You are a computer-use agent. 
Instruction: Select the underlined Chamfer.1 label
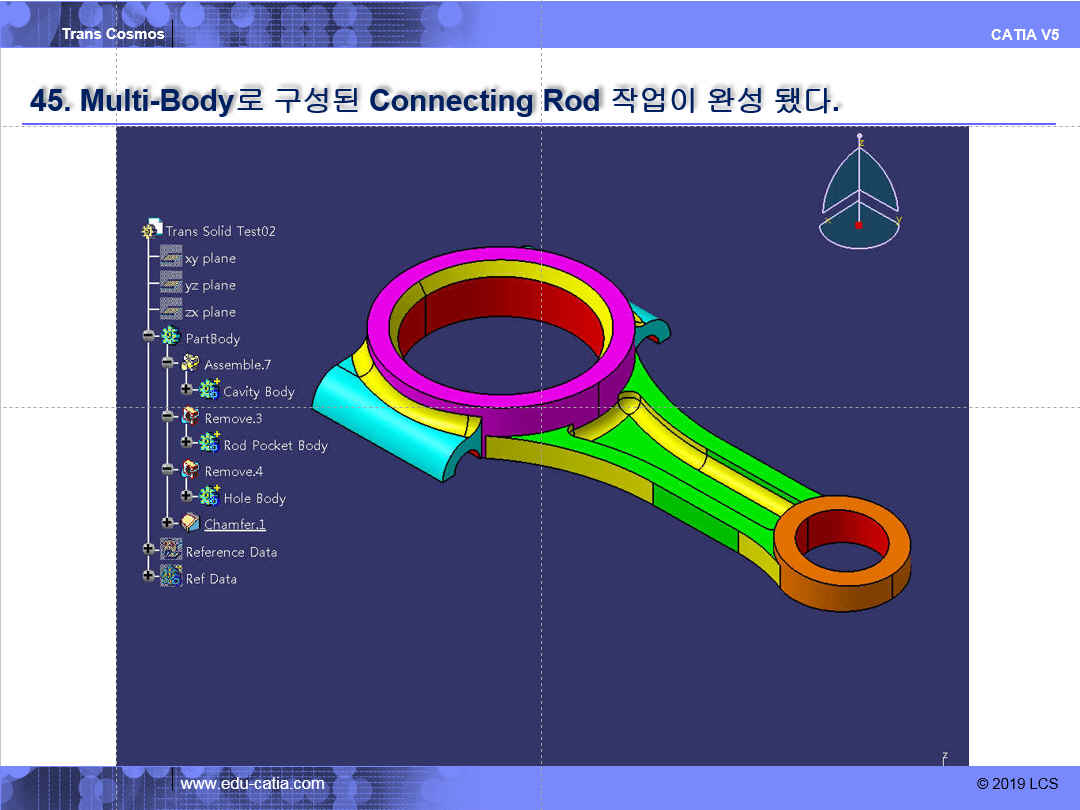tap(235, 524)
